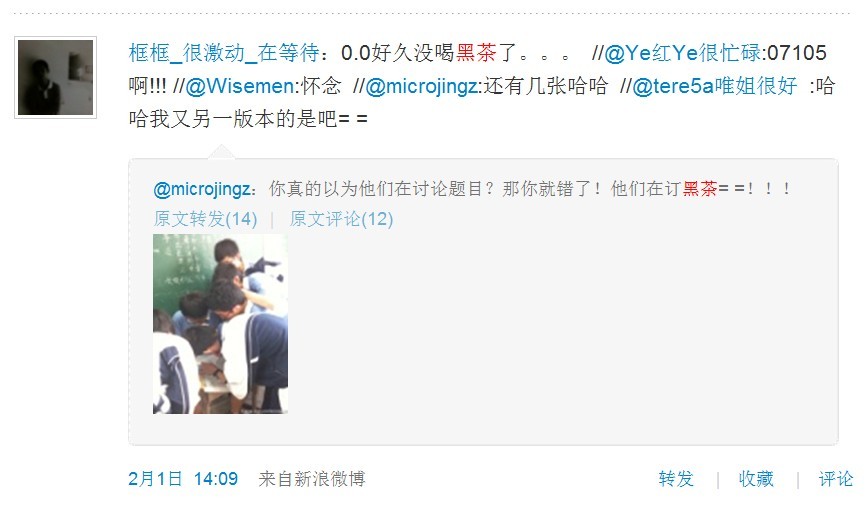The image size is (867, 505).
Task: Click 评论 to comment
Action: click(836, 478)
